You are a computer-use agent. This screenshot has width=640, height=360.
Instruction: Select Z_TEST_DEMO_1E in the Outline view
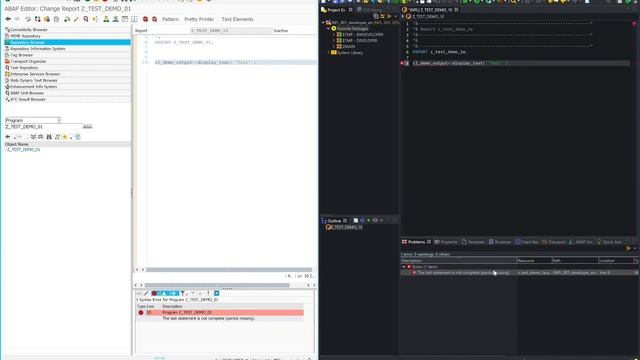coord(344,227)
